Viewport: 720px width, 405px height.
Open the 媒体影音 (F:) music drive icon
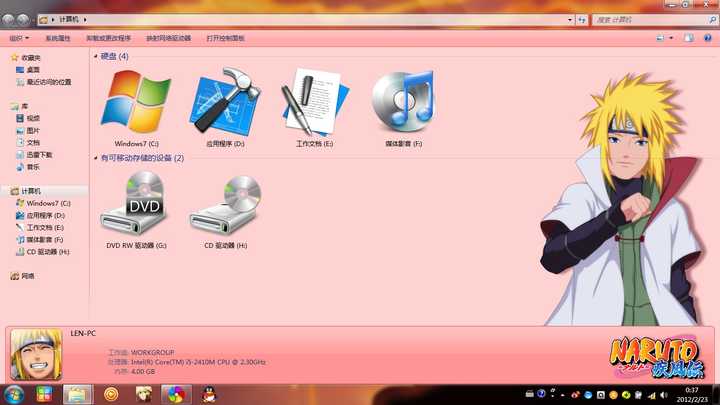click(403, 101)
